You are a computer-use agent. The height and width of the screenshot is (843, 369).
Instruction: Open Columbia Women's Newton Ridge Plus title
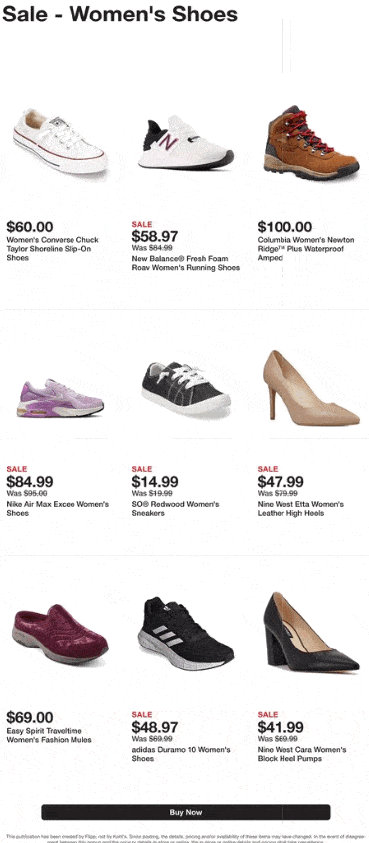click(x=306, y=249)
